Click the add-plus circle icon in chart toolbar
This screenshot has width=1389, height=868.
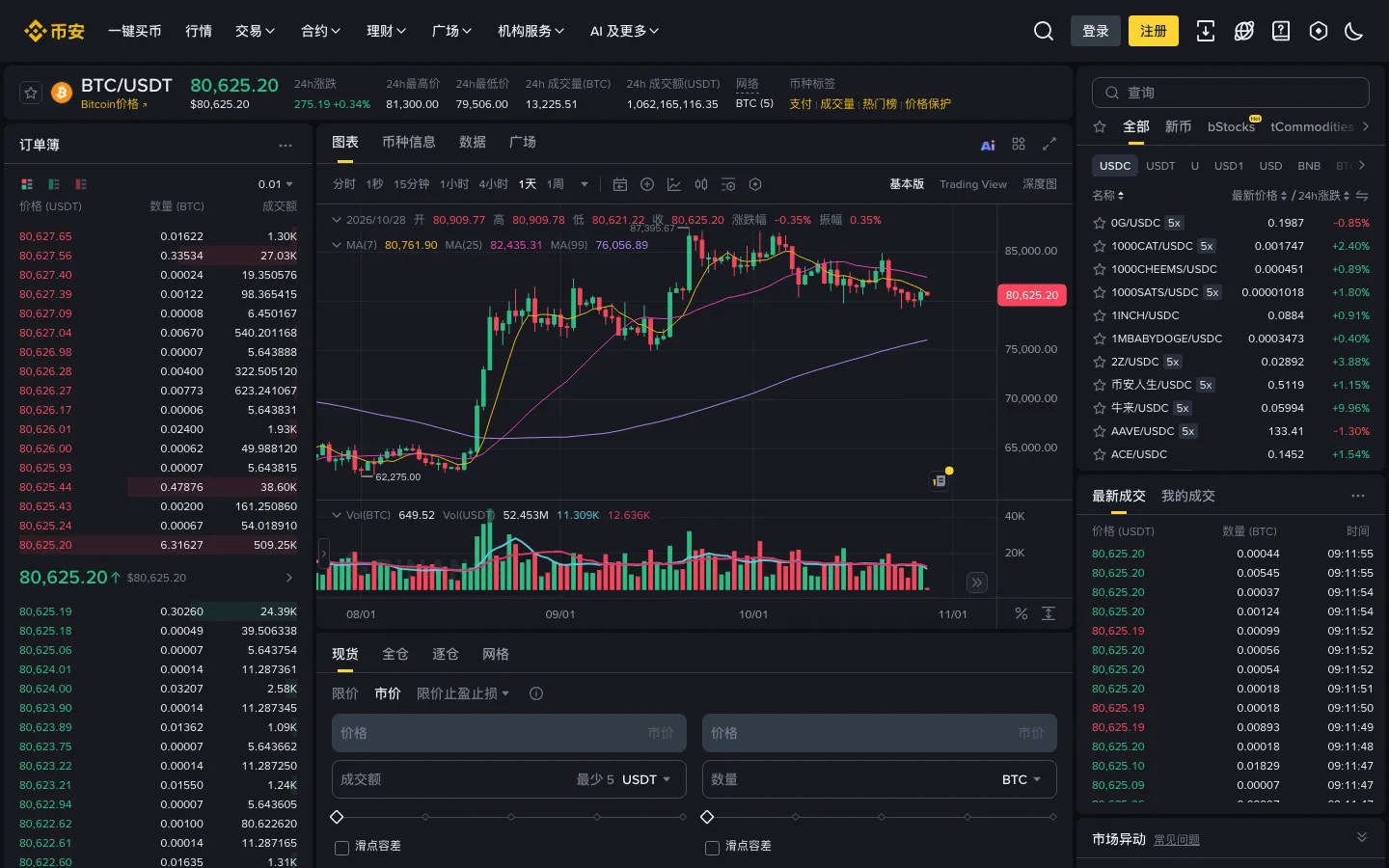647,184
